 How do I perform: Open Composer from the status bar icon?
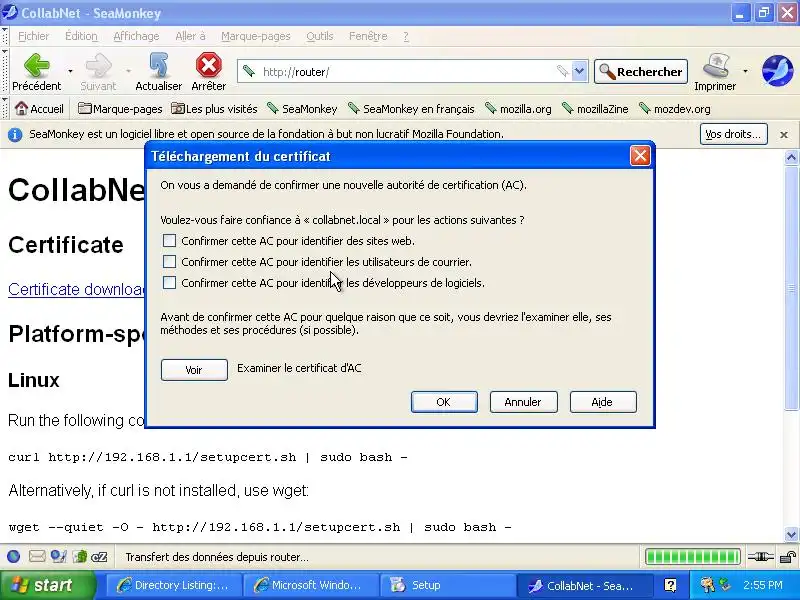pyautogui.click(x=58, y=556)
